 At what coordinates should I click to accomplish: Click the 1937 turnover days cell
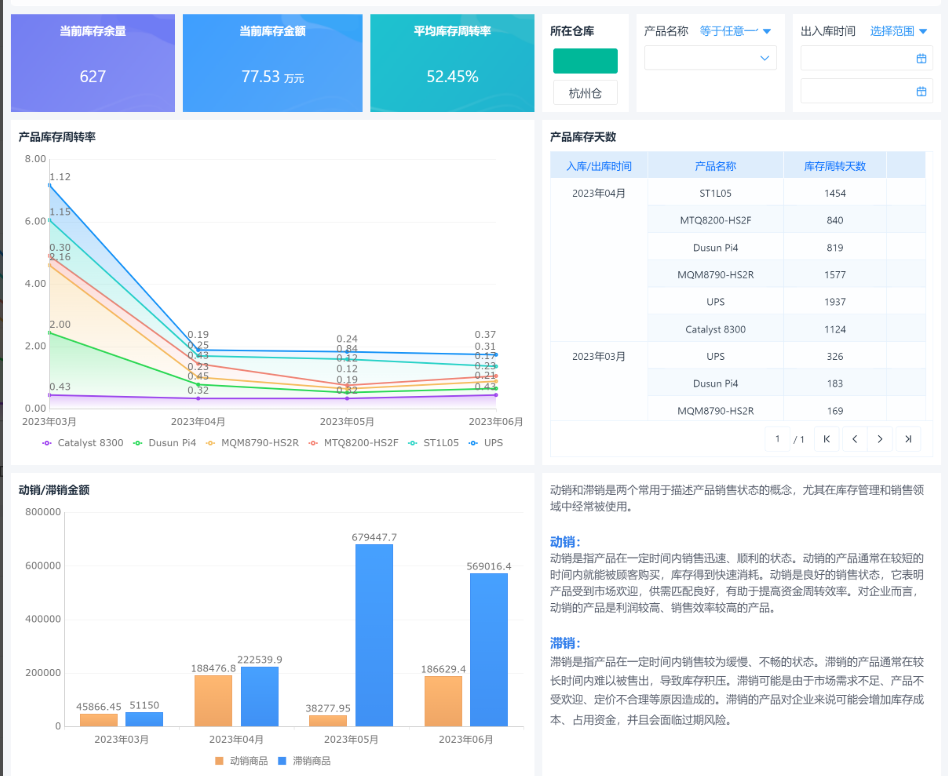(835, 302)
